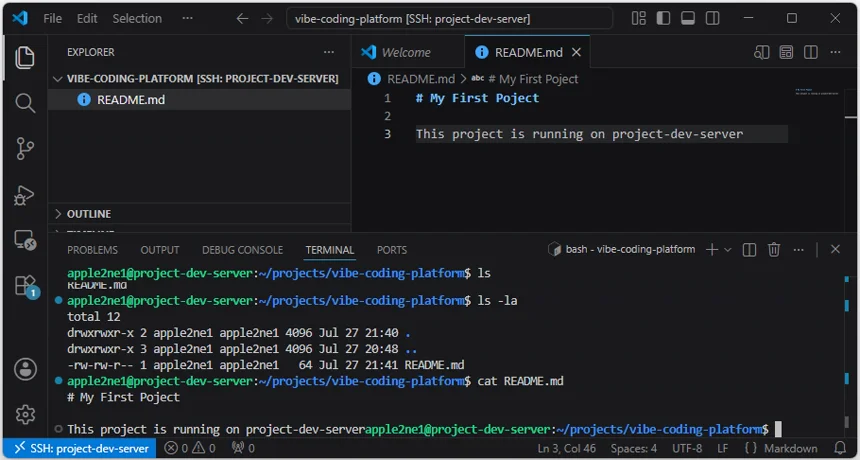Screen dimensions: 860x460
Task: Click forwarded ports status bar item
Action: [242, 448]
